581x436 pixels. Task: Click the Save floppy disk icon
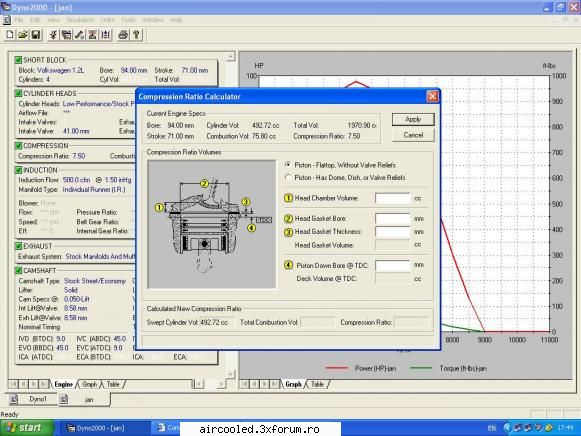[36, 35]
